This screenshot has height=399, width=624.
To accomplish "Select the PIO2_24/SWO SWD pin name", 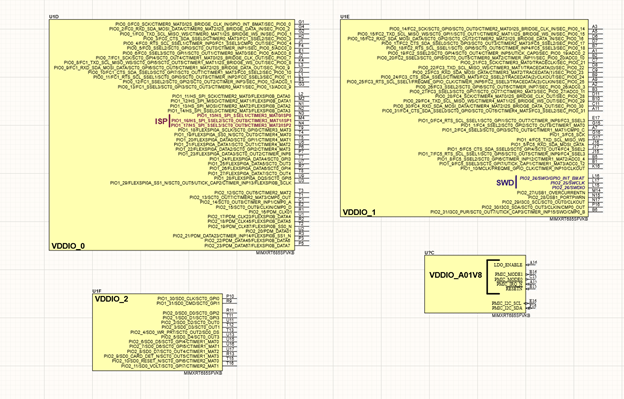I will [552, 178].
